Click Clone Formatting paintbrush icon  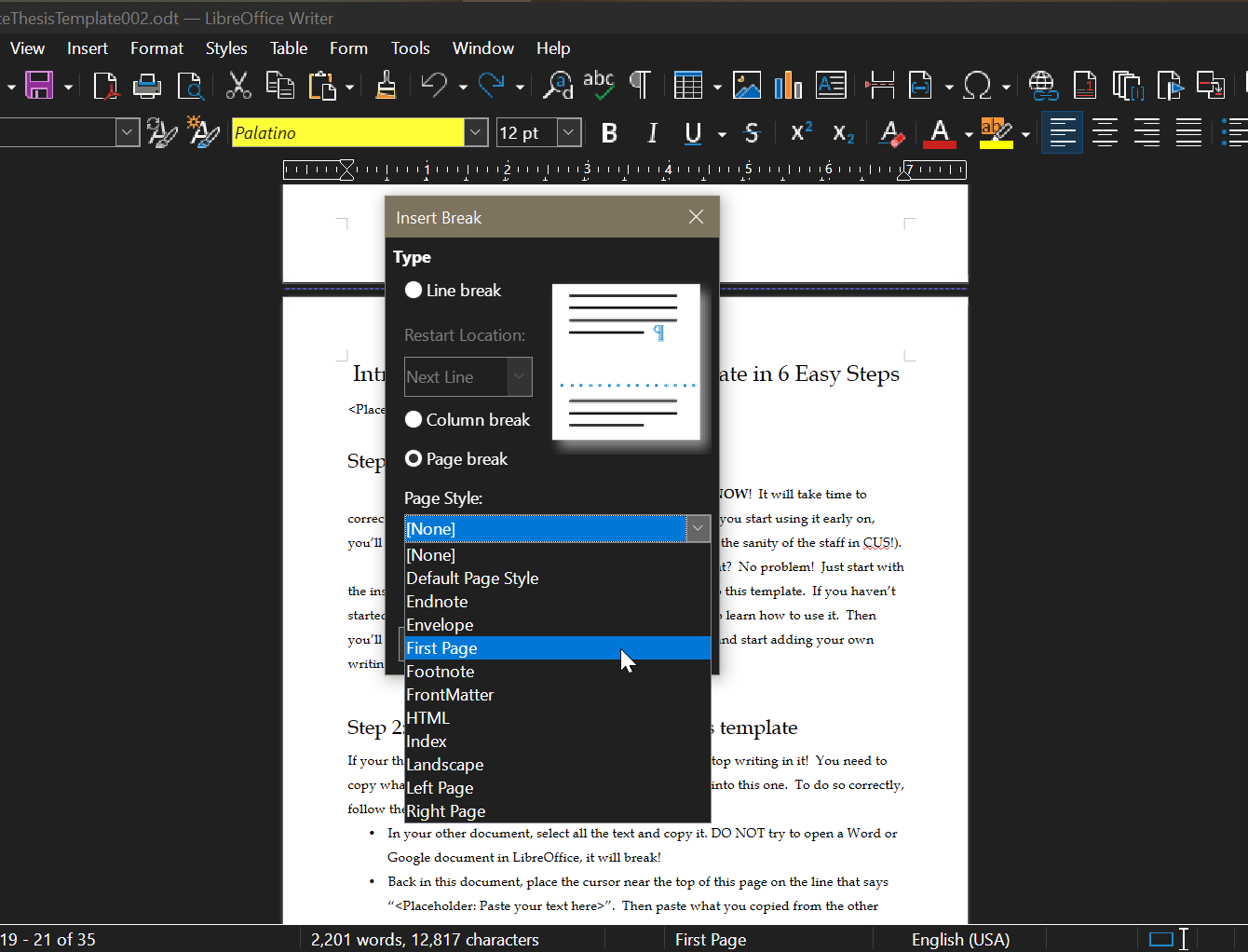coord(386,86)
